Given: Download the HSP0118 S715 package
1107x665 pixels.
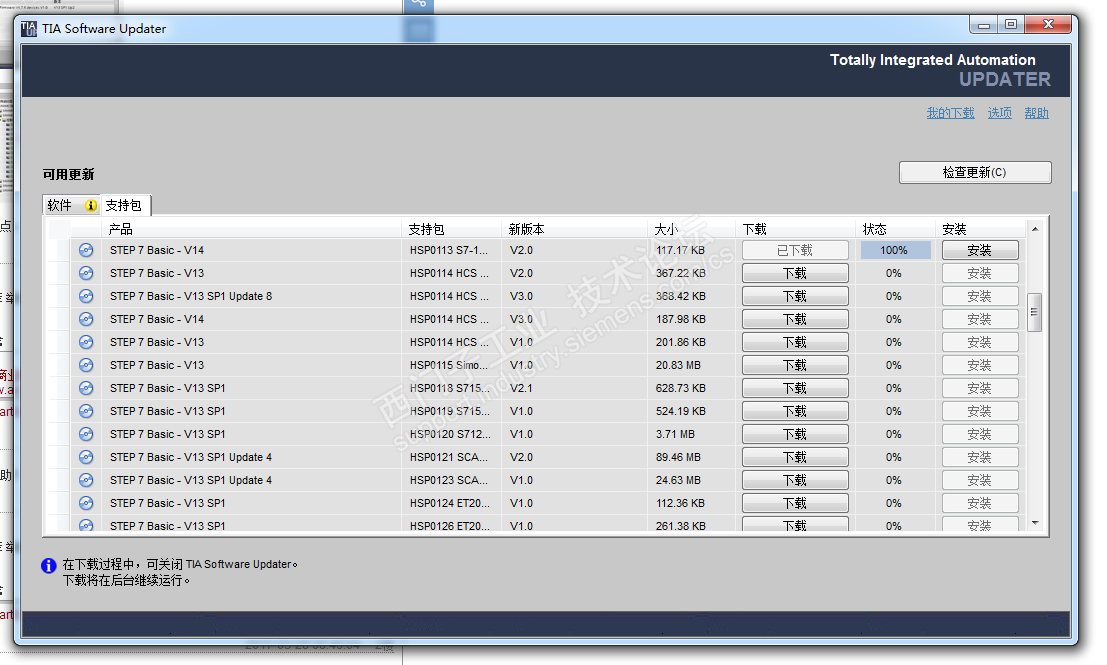Looking at the screenshot, I should 795,388.
